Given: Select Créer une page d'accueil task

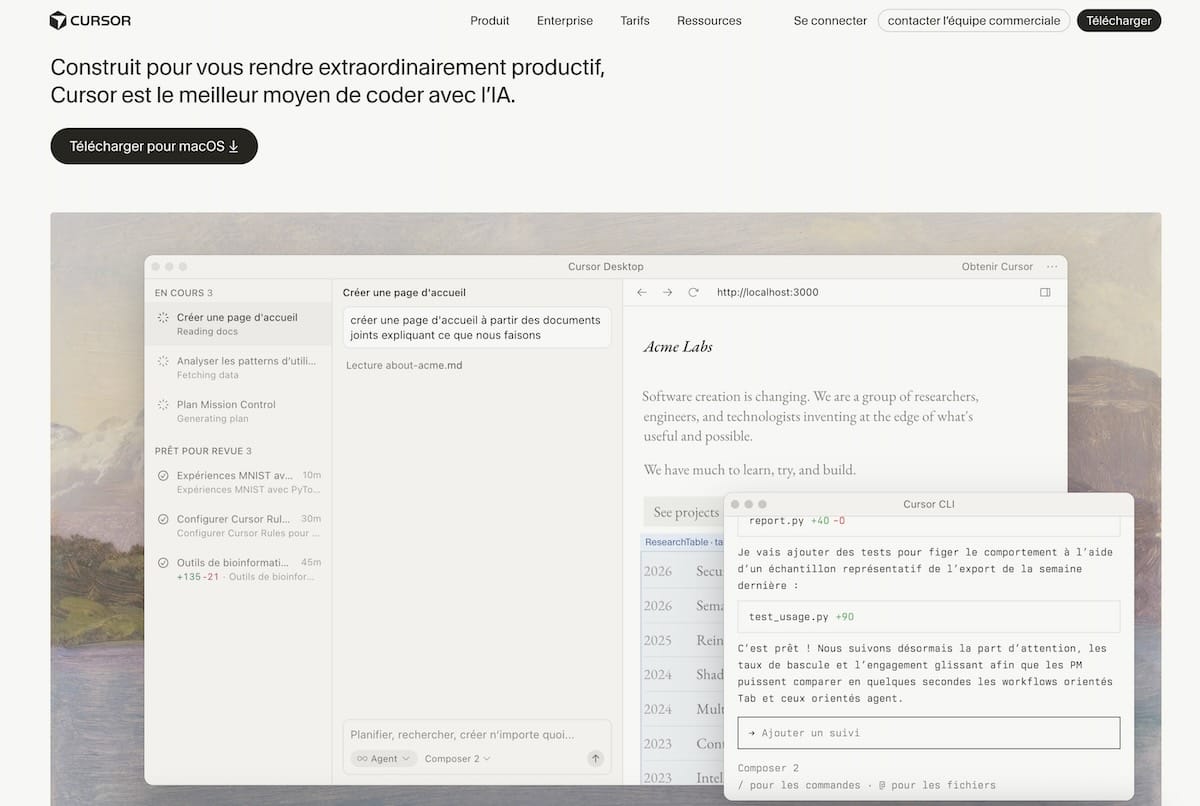Looking at the screenshot, I should [238, 324].
